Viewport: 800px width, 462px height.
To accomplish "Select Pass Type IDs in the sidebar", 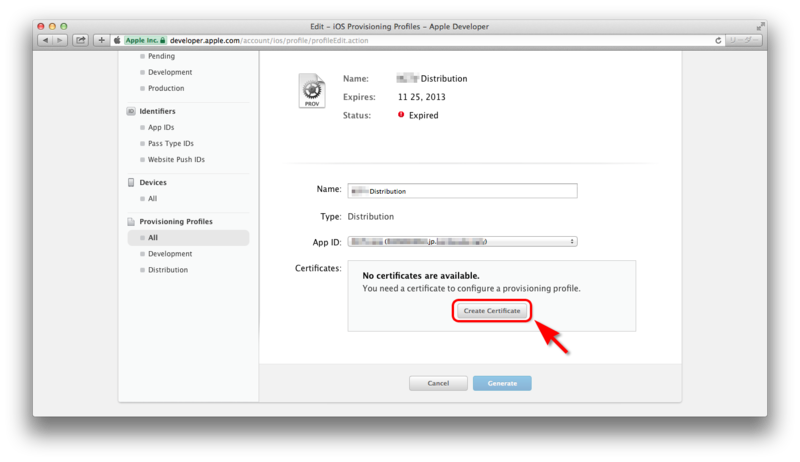I will coord(170,144).
